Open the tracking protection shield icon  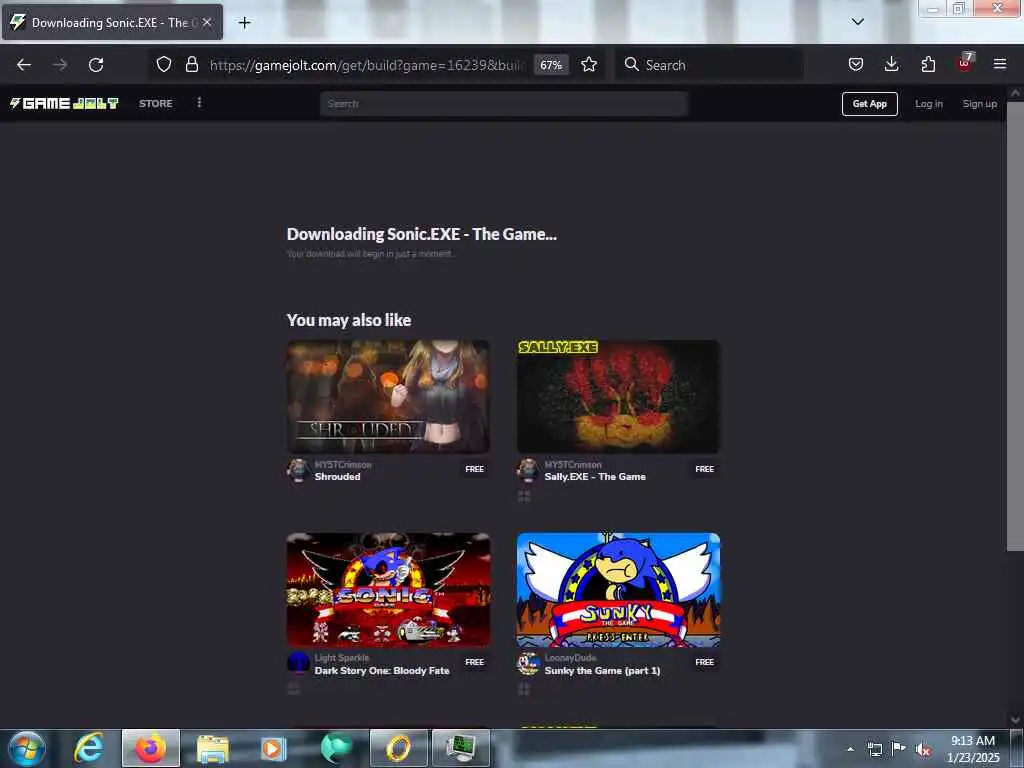164,64
